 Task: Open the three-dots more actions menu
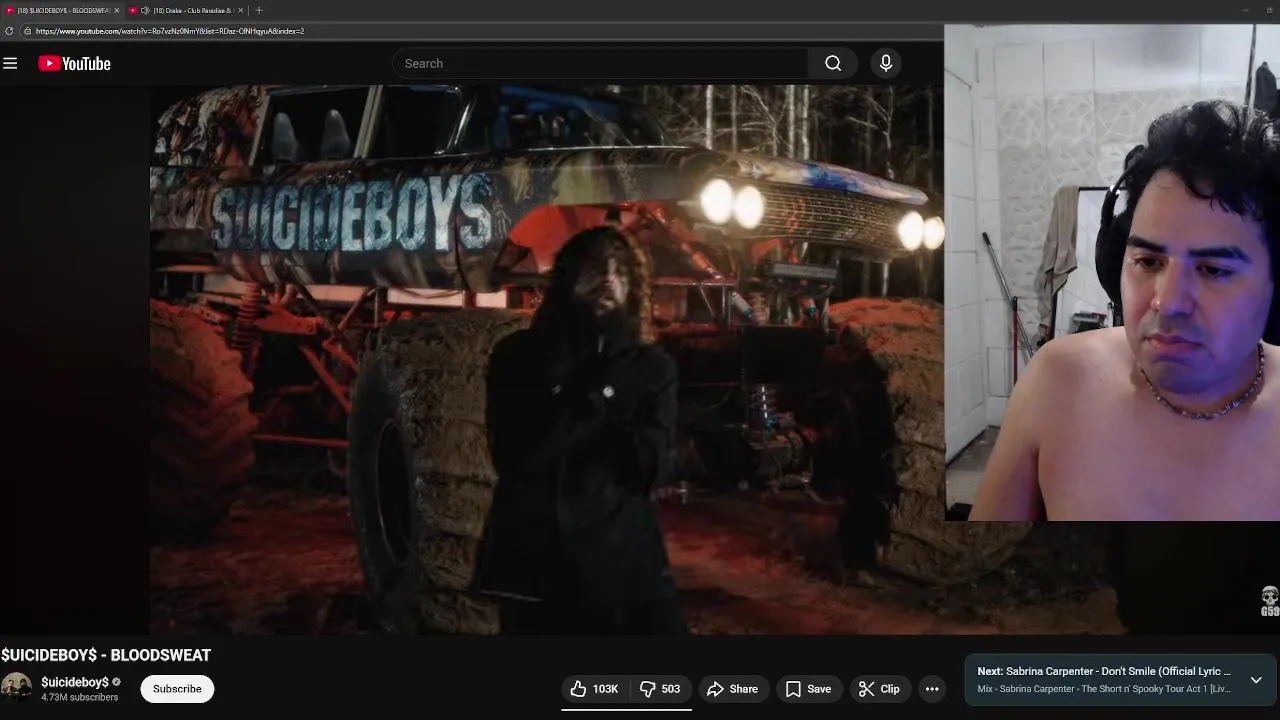coord(932,689)
